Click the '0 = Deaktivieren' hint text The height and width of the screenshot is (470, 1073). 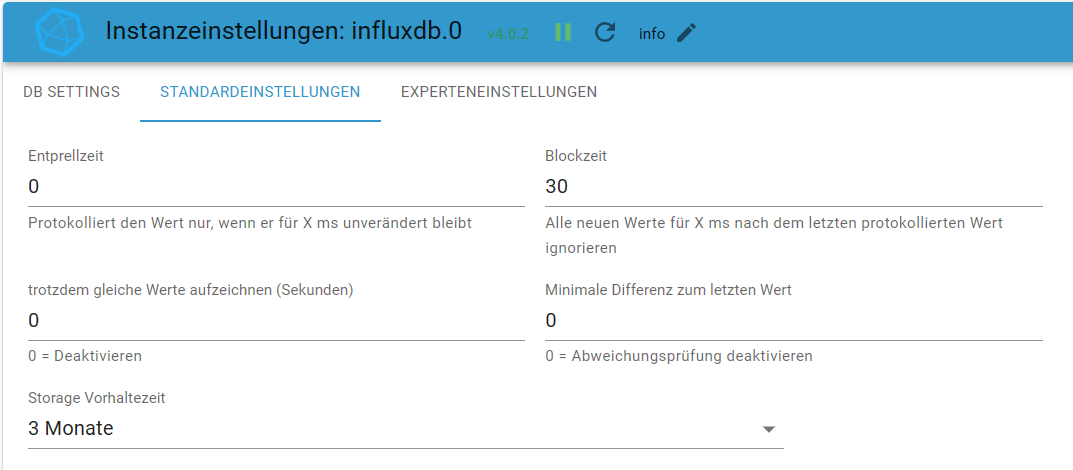pyautogui.click(x=85, y=356)
